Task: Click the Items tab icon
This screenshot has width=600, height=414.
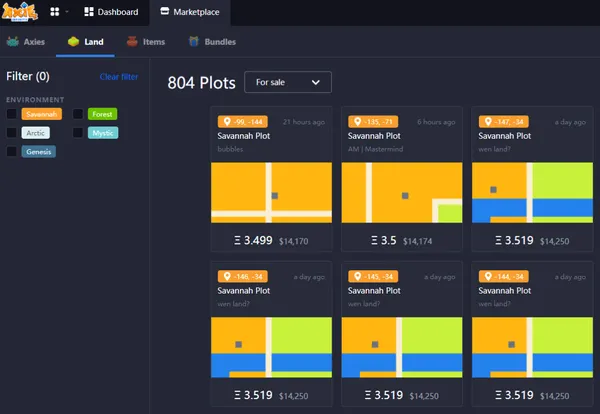Action: [x=132, y=42]
